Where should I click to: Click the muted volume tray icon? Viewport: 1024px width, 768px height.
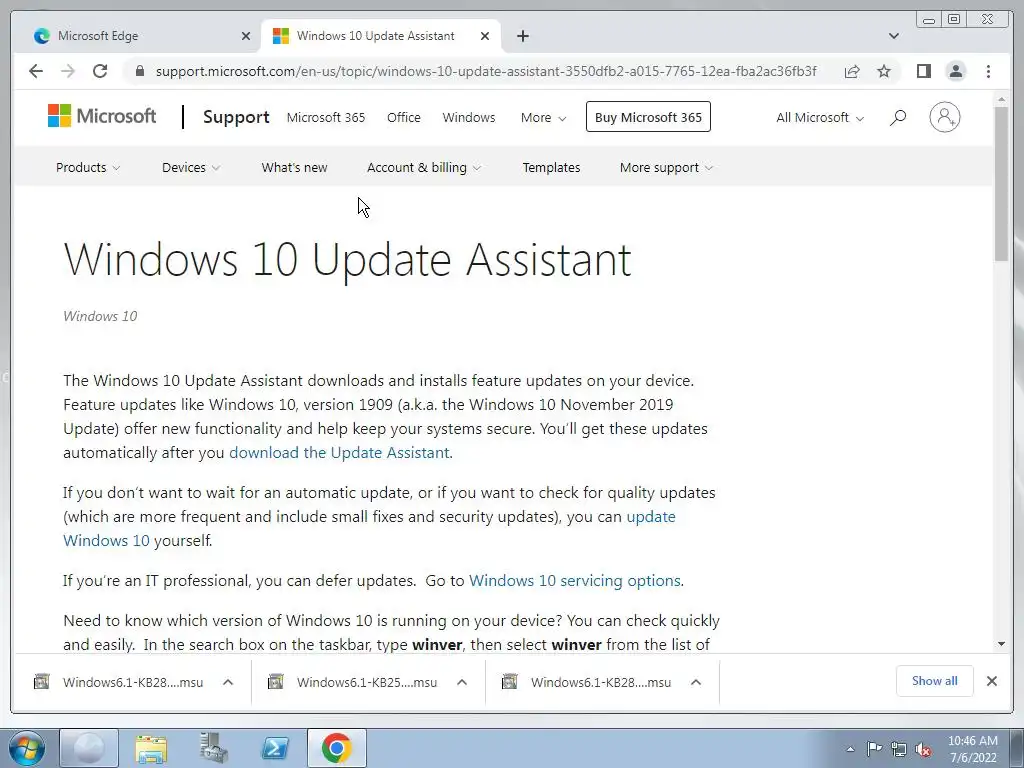click(923, 749)
